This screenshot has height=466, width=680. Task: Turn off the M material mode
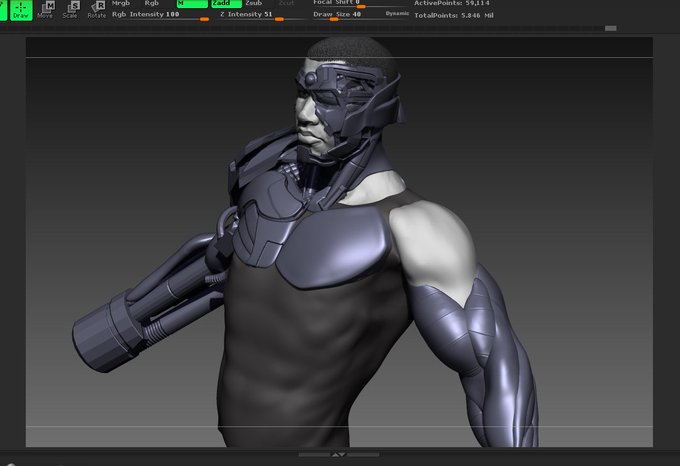192,3
